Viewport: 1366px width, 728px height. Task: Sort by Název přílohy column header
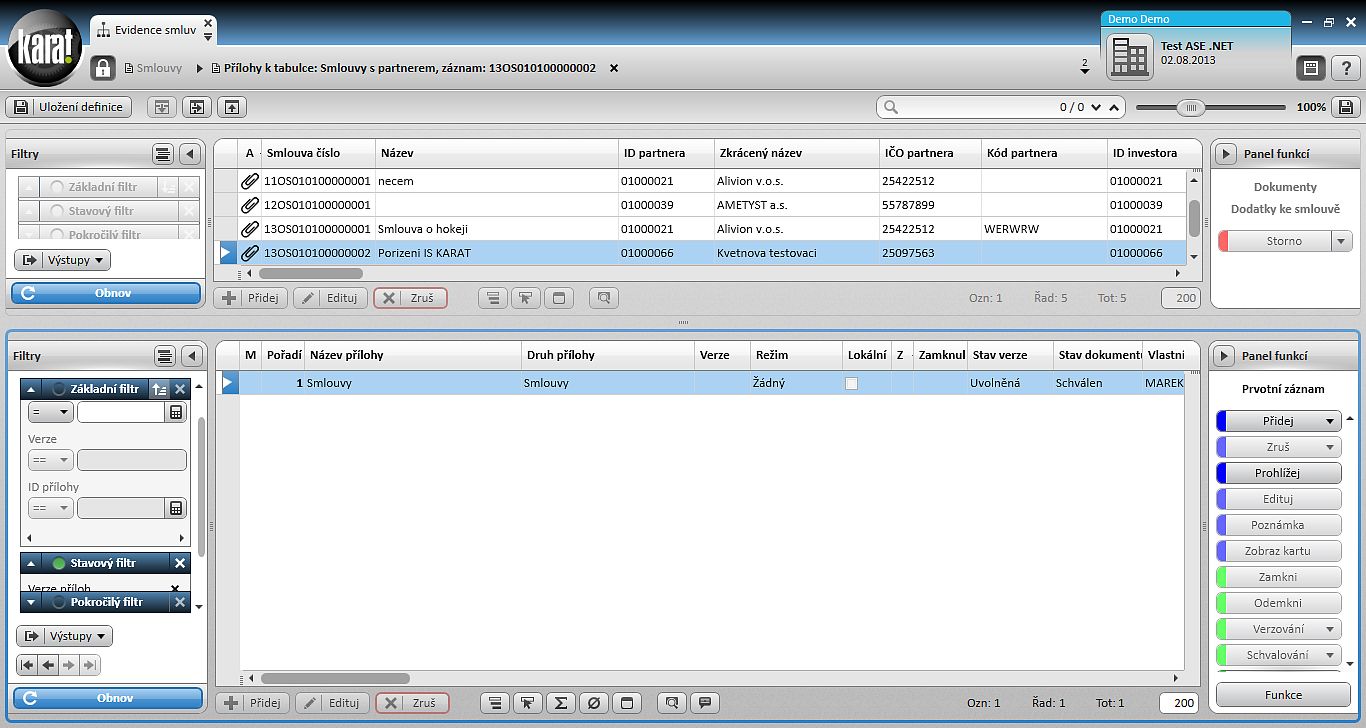tap(412, 355)
